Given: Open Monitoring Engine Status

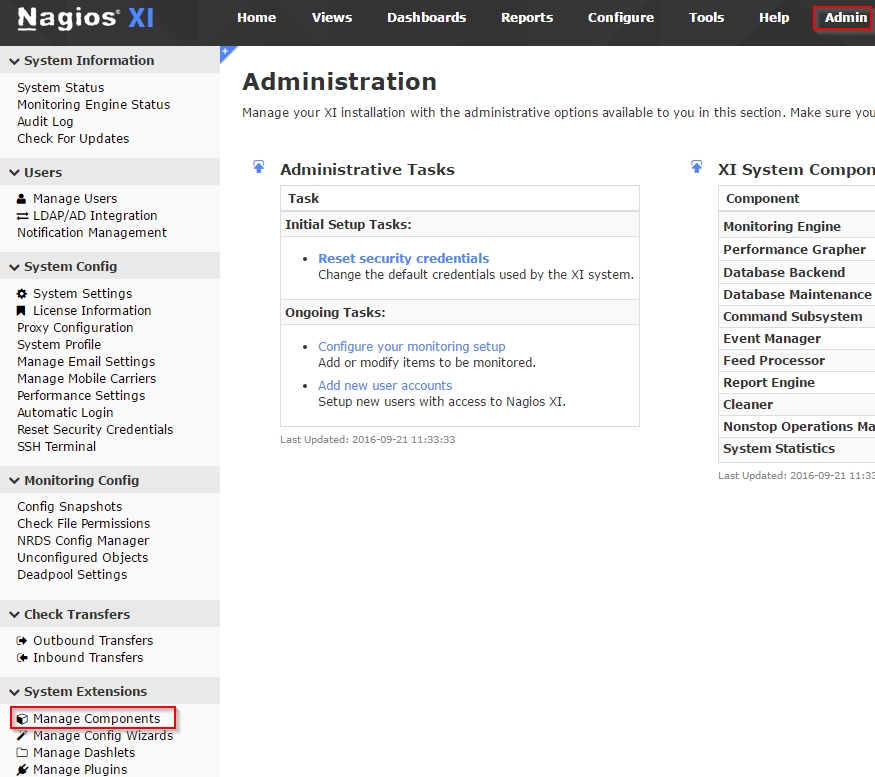Looking at the screenshot, I should (x=94, y=105).
